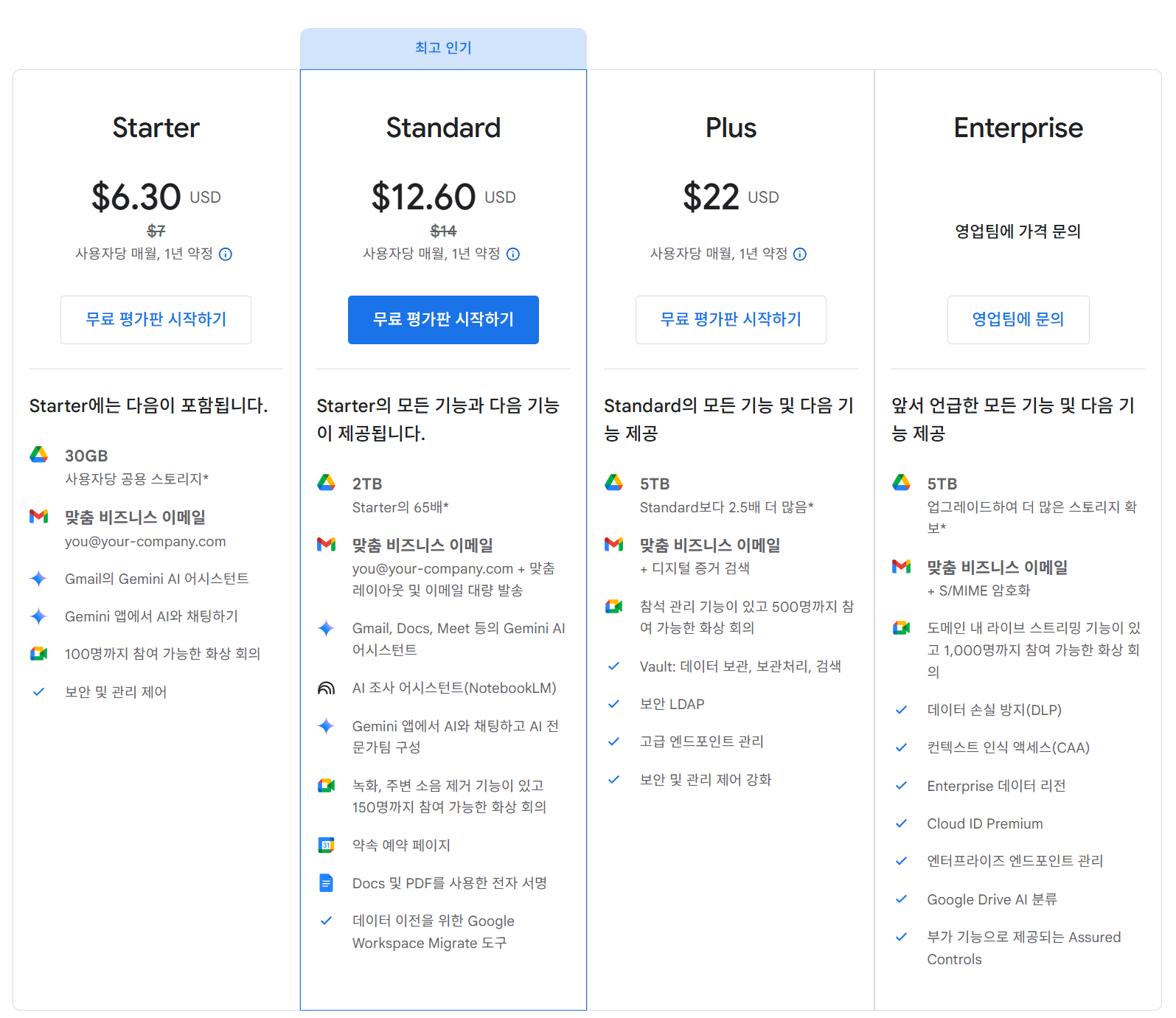Click the struck-through $14 price
This screenshot has width=1176, height=1018.
[443, 231]
